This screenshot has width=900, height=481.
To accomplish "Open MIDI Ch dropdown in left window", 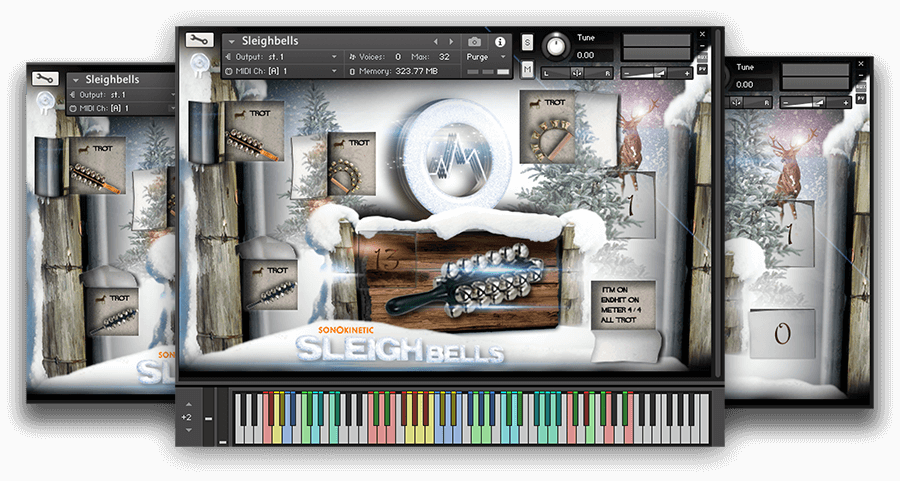I will pos(122,108).
